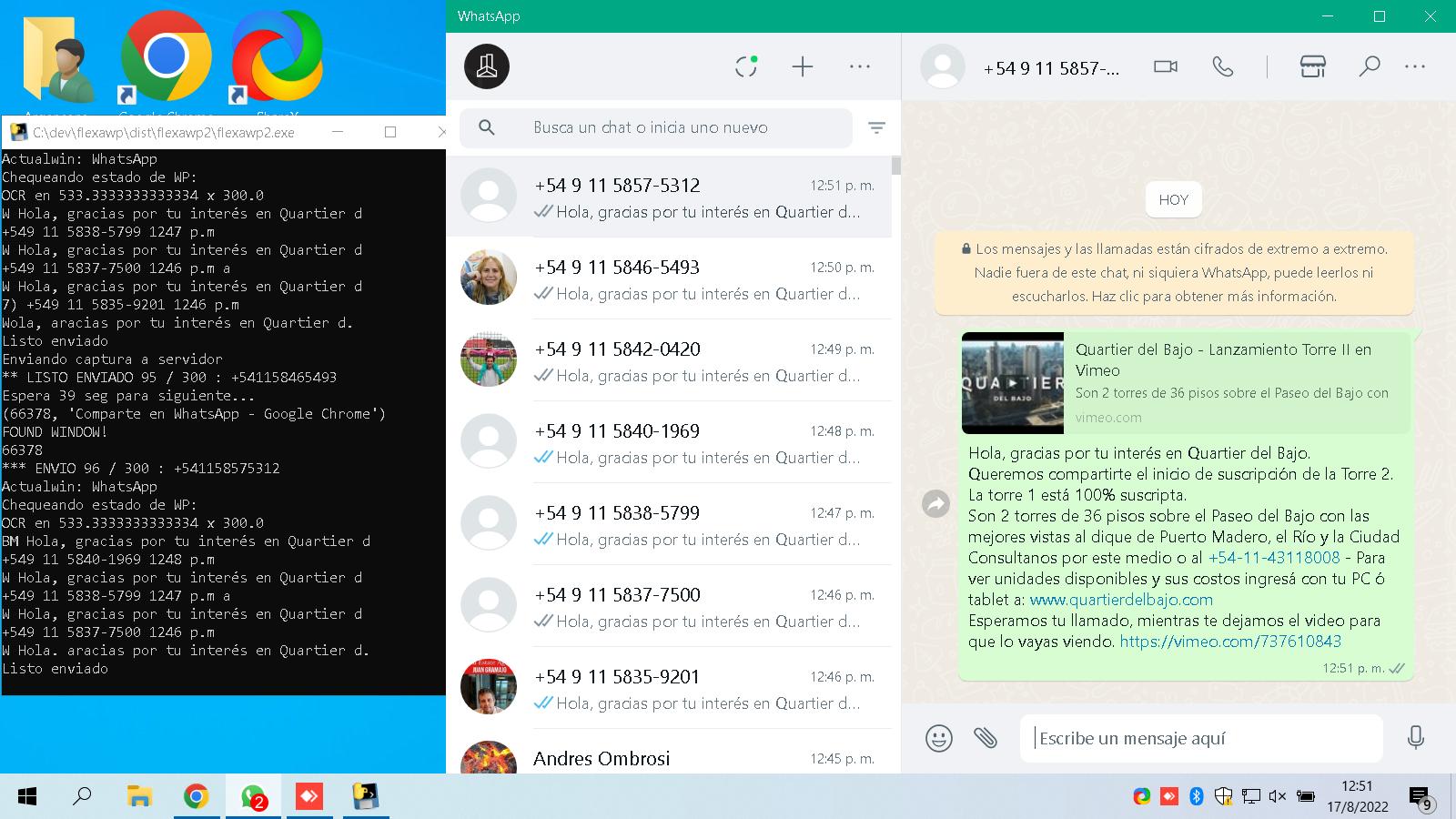Click battery icon in system tray

1305,797
